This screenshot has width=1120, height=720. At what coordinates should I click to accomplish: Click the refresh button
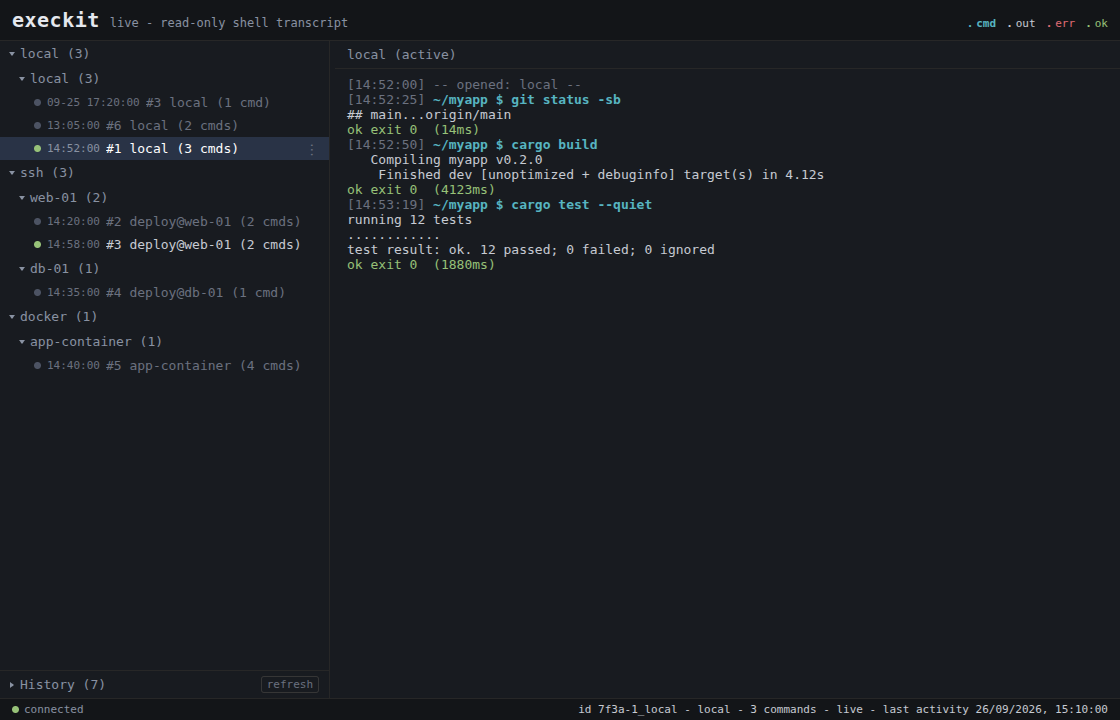(x=290, y=684)
